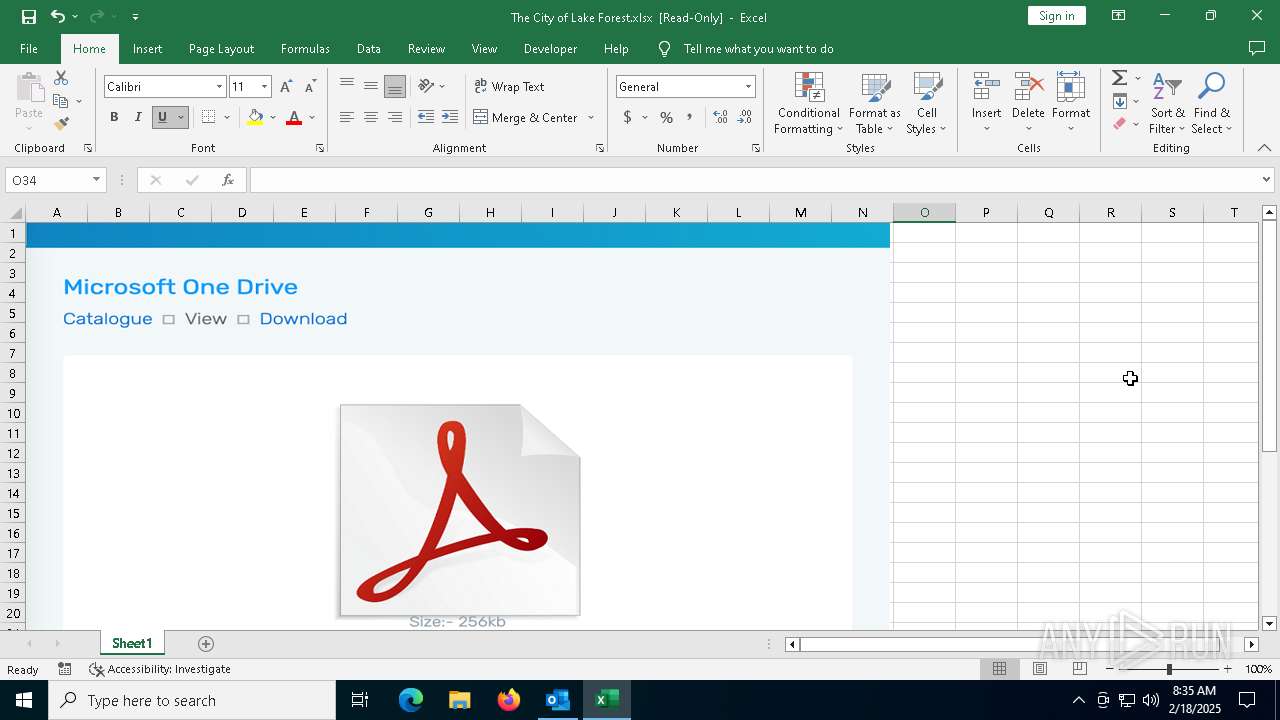The image size is (1280, 720).
Task: Toggle Bold formatting
Action: coord(114,117)
